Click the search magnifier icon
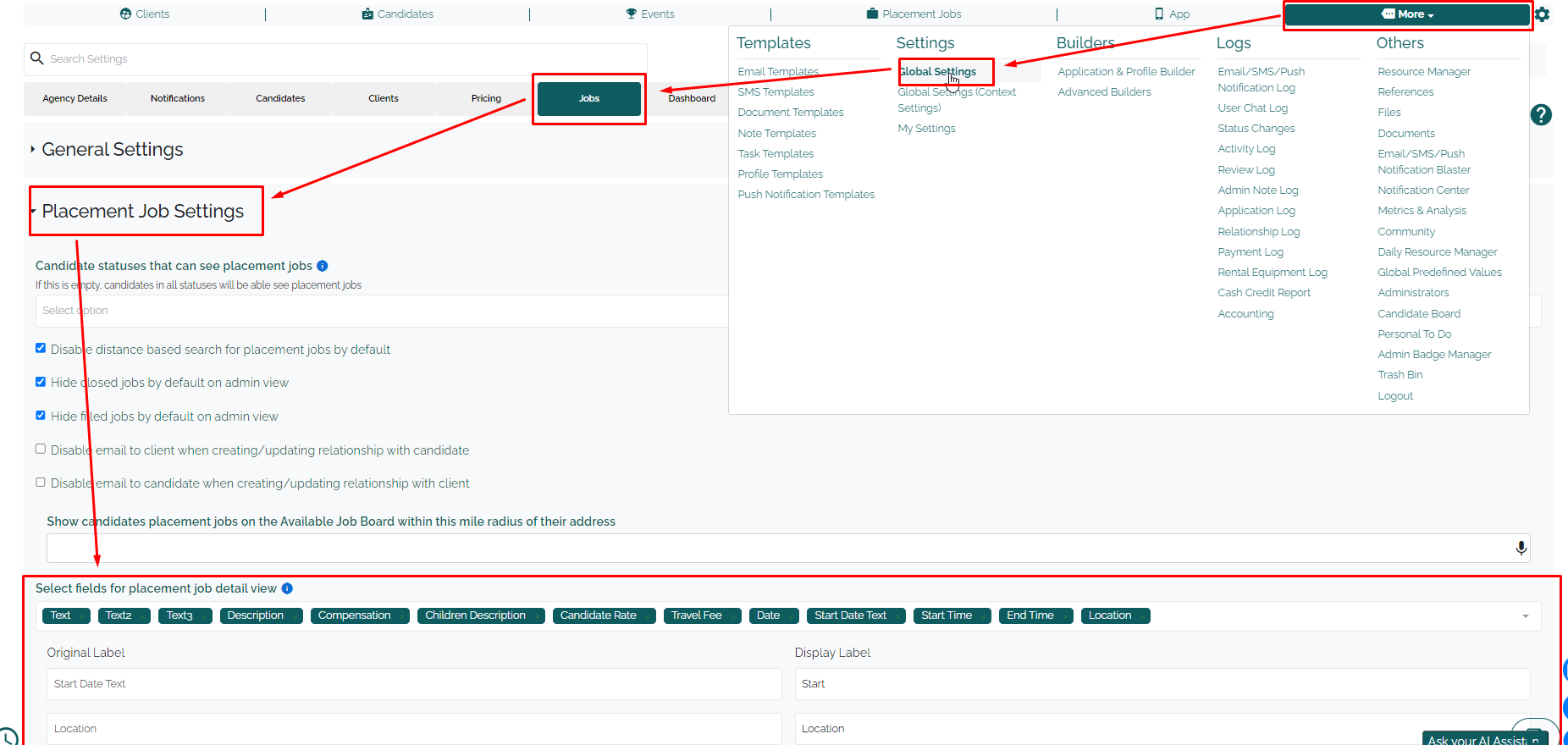 [36, 58]
